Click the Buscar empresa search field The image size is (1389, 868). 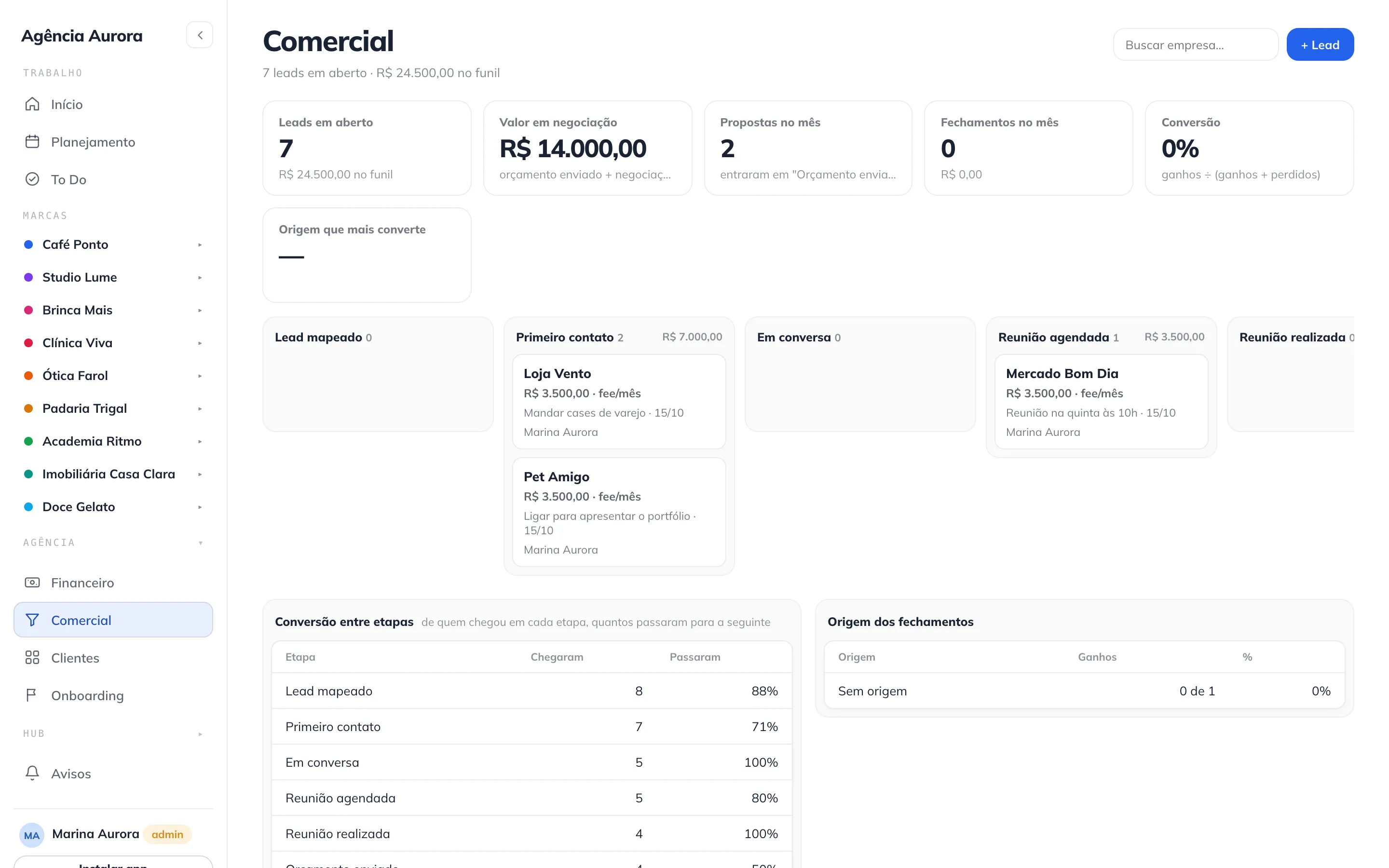coord(1195,44)
